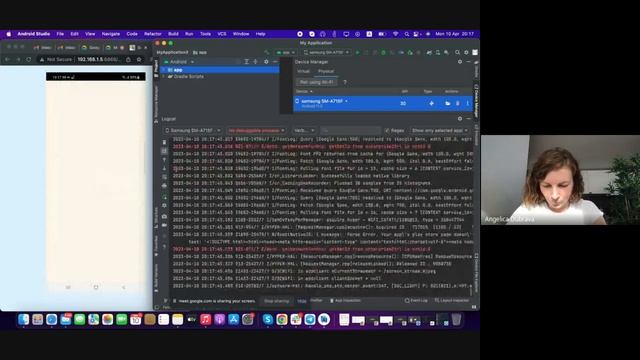The width and height of the screenshot is (640, 360).
Task: Open Device Manager side tab on right edge
Action: click(x=476, y=102)
